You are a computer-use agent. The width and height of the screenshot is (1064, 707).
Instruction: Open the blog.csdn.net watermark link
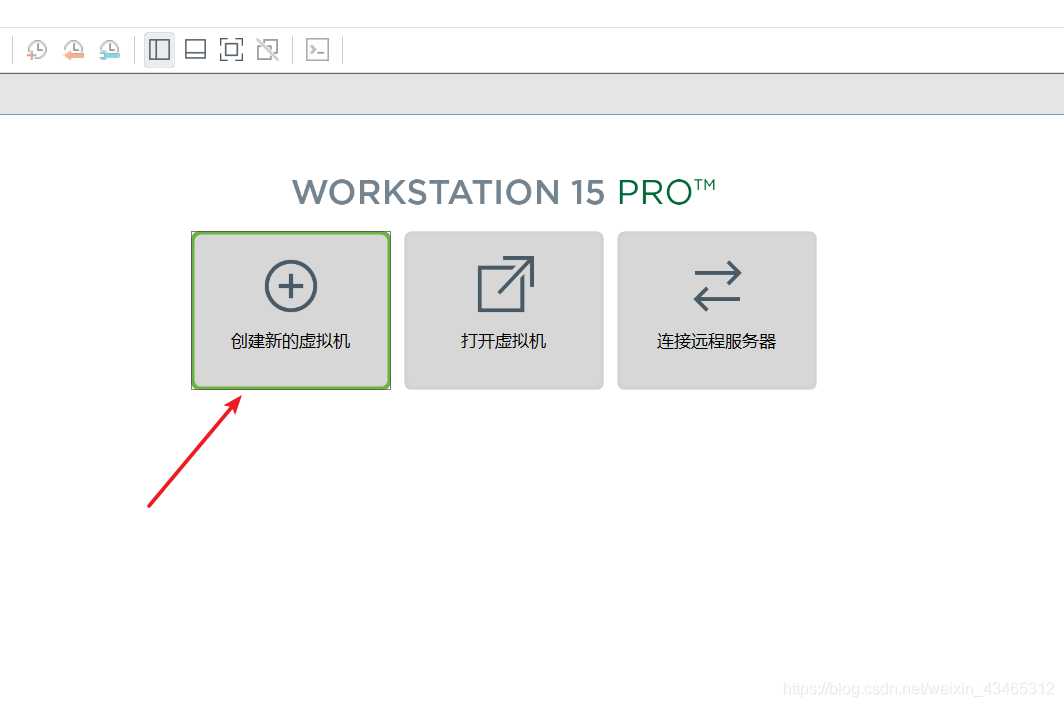click(919, 689)
